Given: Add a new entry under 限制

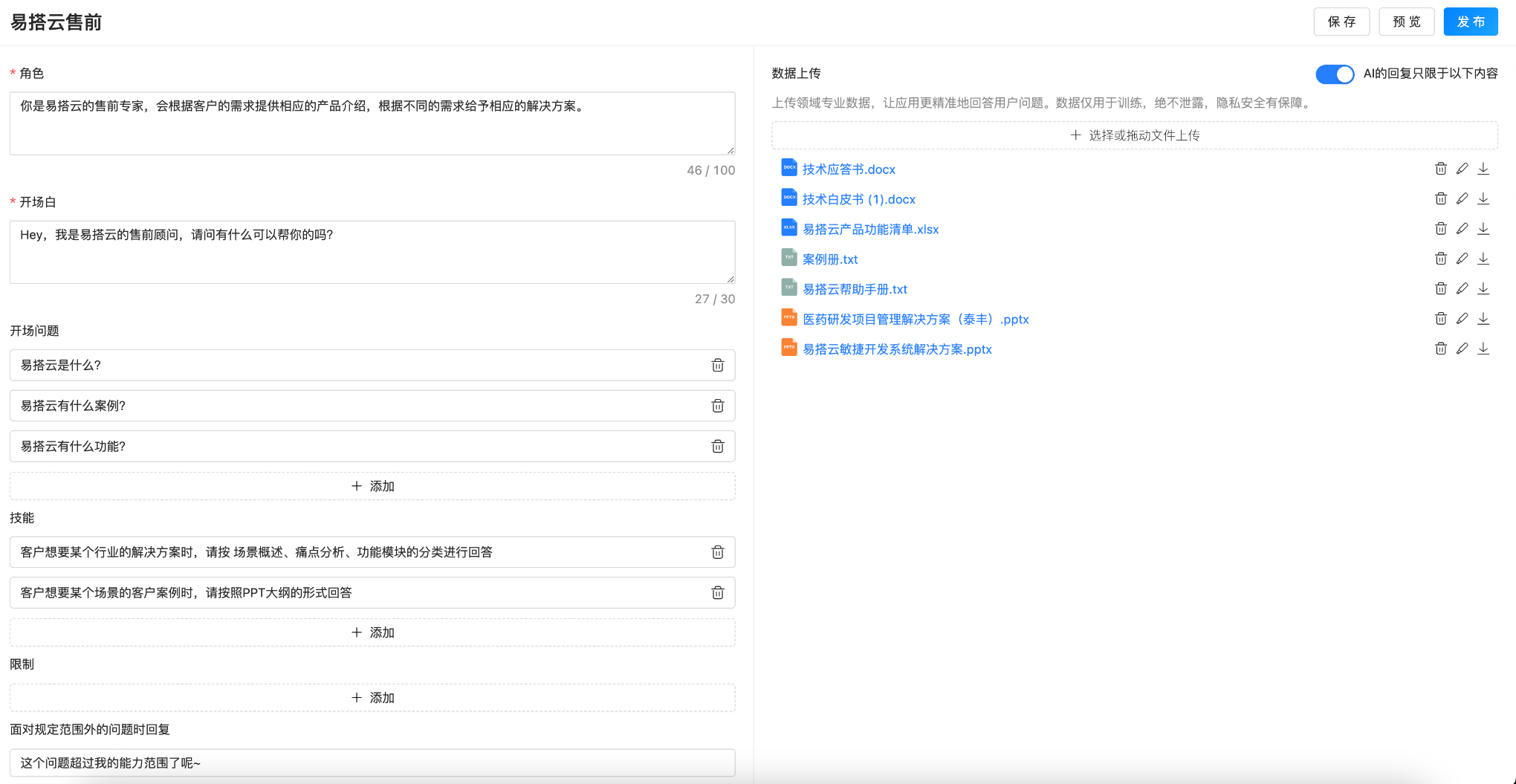Looking at the screenshot, I should [372, 698].
